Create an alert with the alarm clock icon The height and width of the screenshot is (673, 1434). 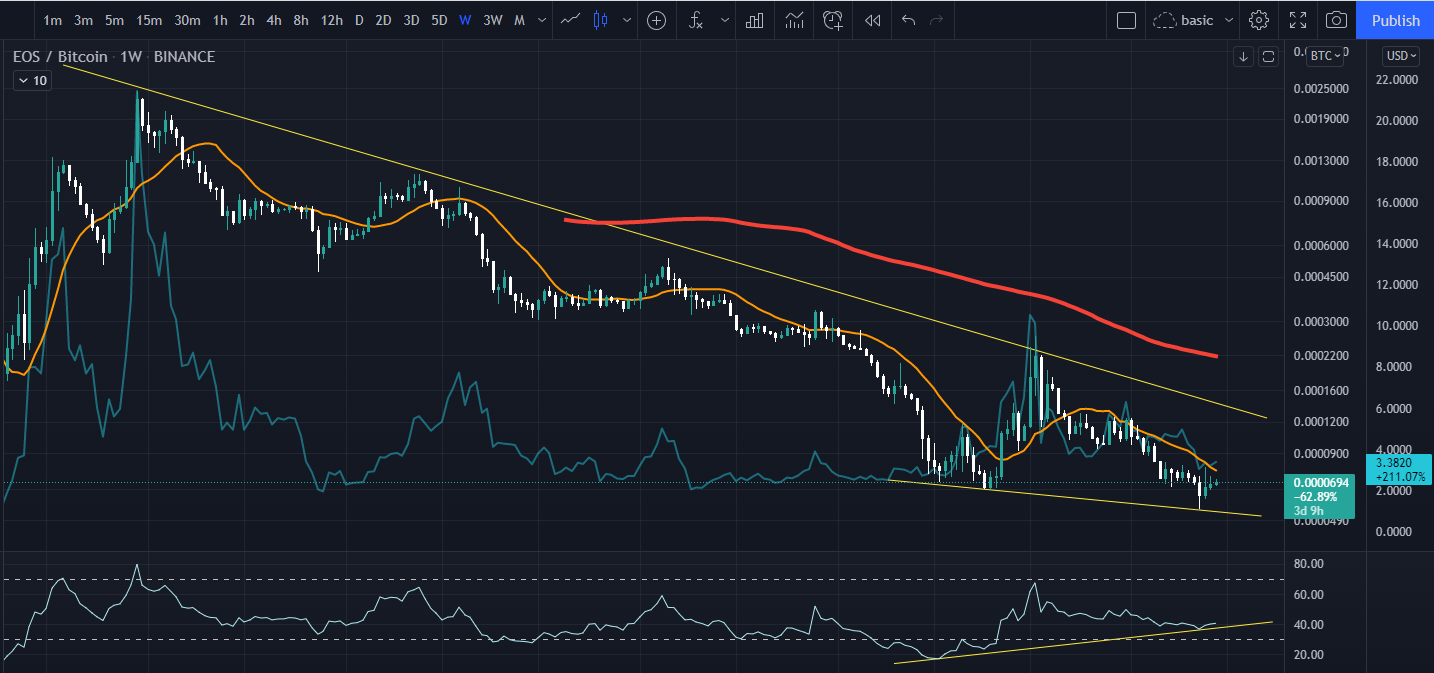point(833,20)
